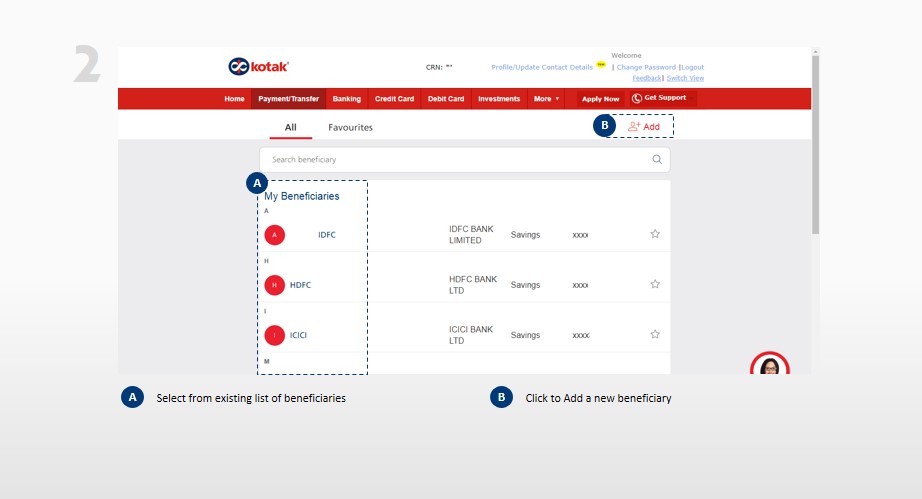Switch to the Favourites tab
922x499 pixels.
[x=350, y=128]
